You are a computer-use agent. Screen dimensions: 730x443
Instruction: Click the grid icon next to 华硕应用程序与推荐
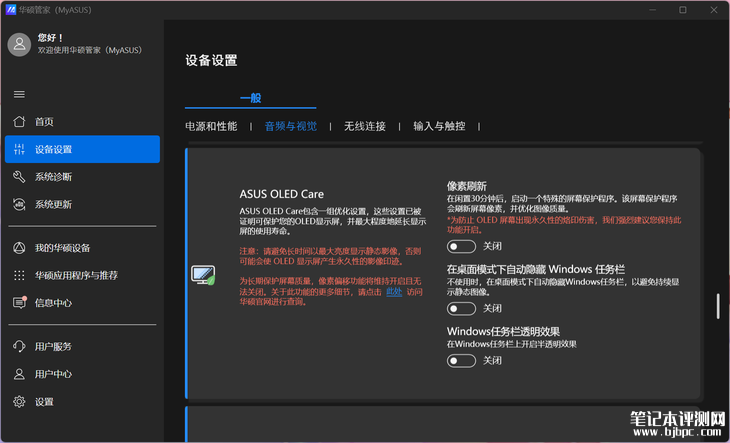pyautogui.click(x=19, y=275)
